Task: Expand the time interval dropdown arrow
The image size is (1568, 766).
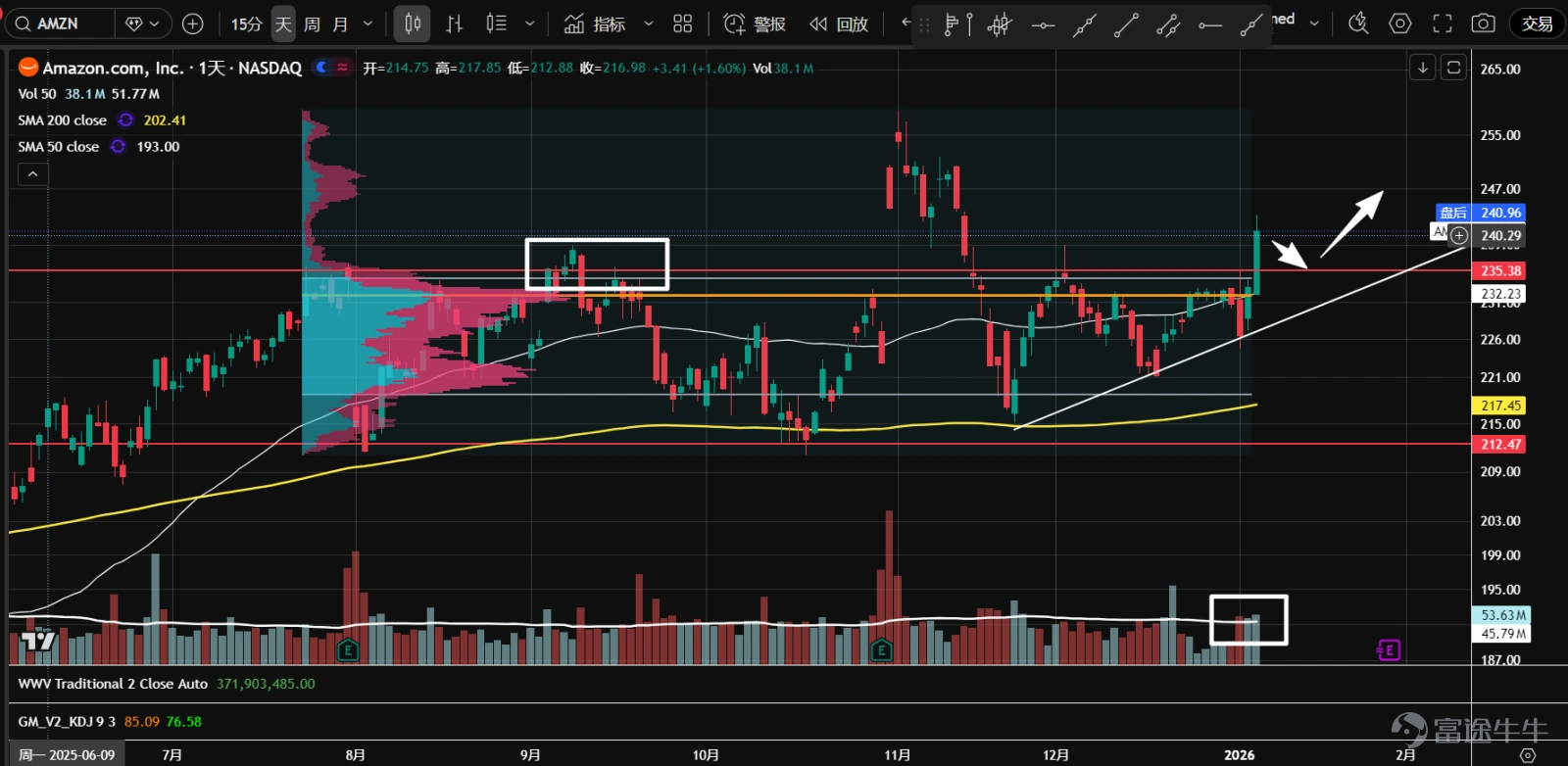Action: (367, 24)
